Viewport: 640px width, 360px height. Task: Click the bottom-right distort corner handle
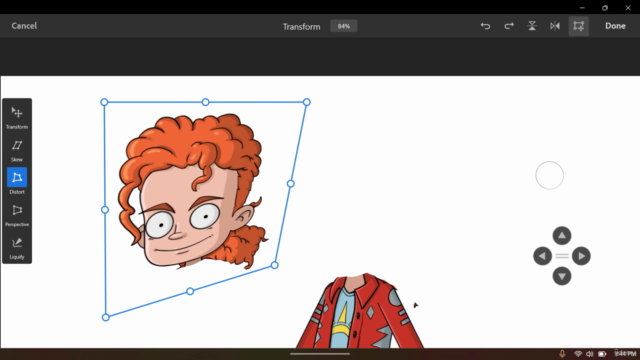(x=275, y=265)
